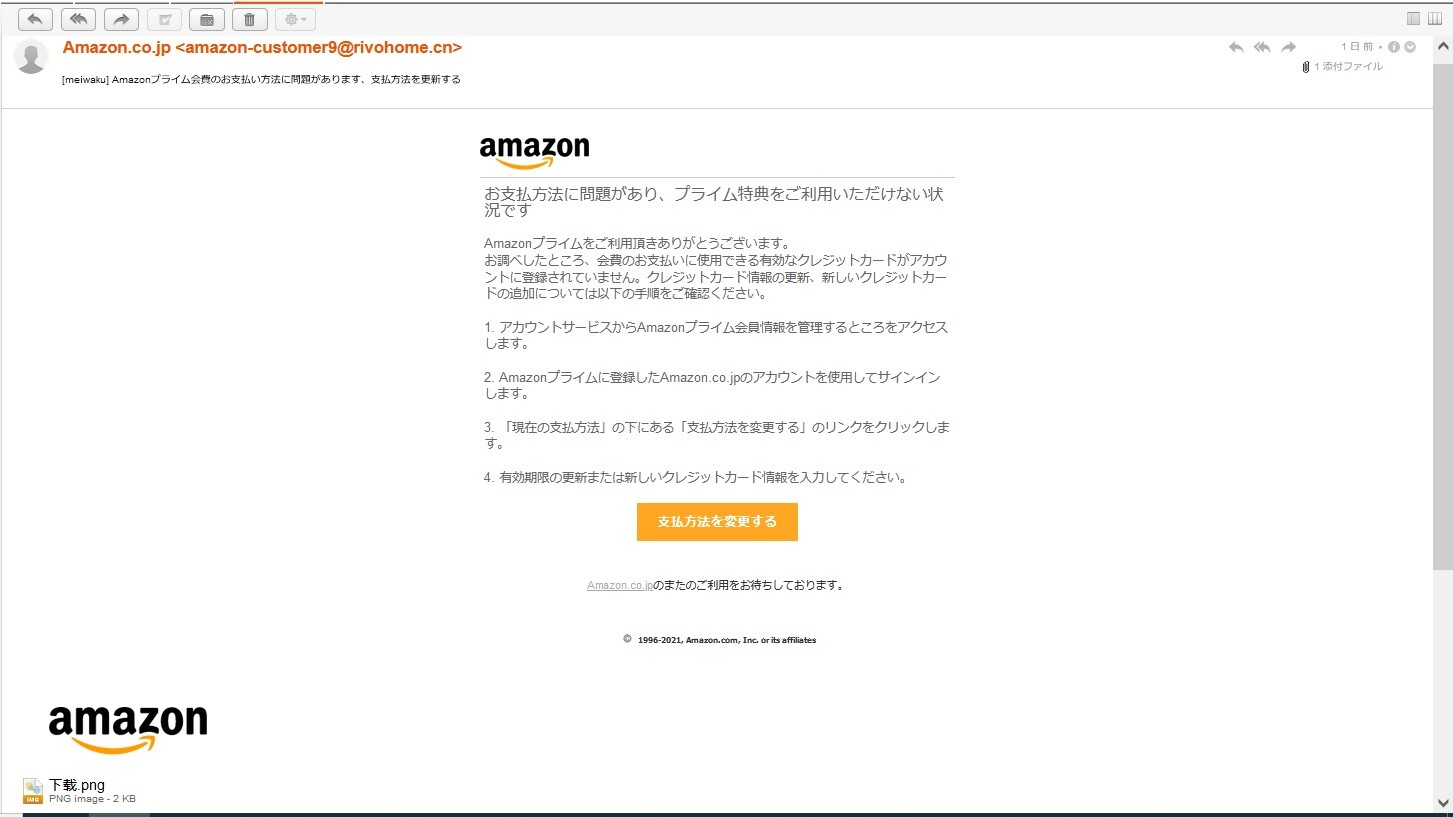Switch to three-column layout view

(1435, 18)
